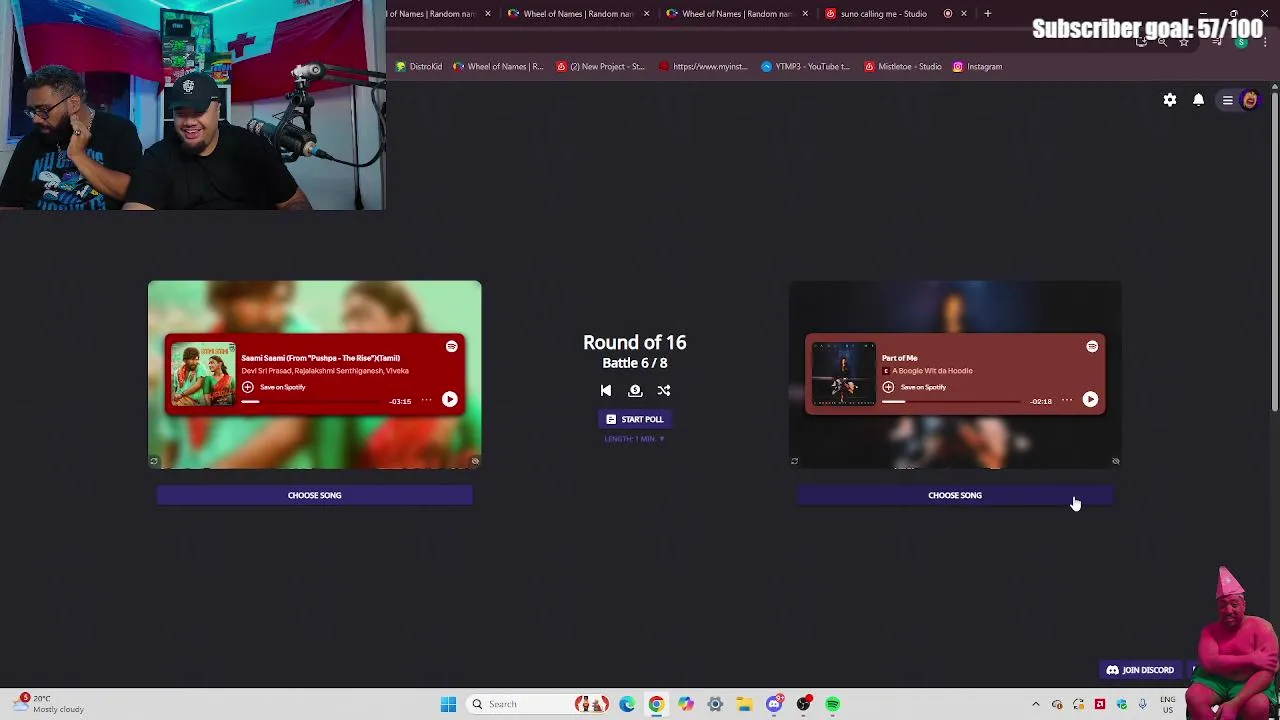The image size is (1280, 720).
Task: Click the Part of Me album cover thumbnail
Action: [843, 374]
